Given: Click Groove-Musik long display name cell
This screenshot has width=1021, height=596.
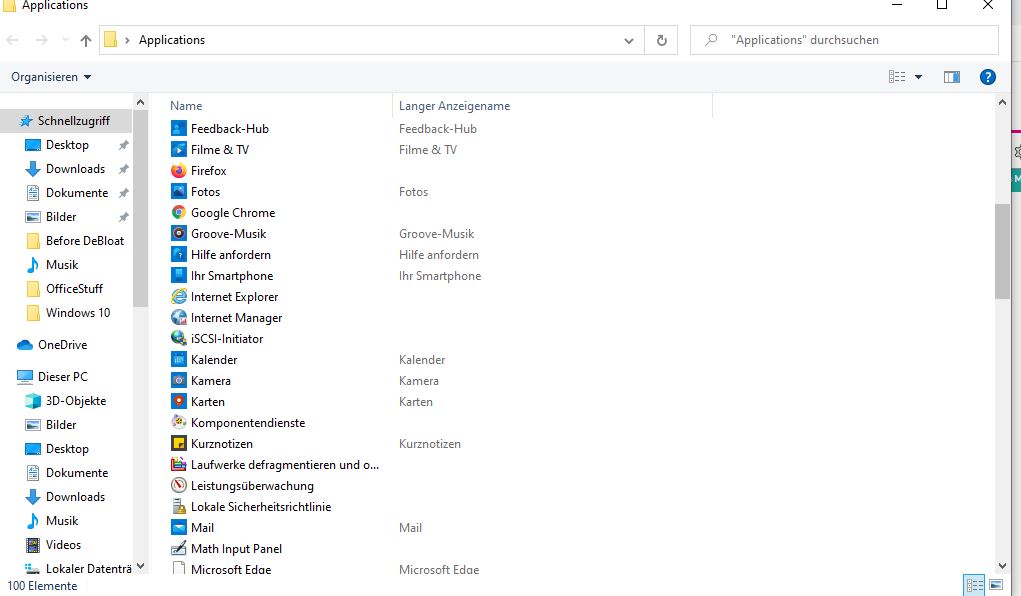Looking at the screenshot, I should pos(436,234).
